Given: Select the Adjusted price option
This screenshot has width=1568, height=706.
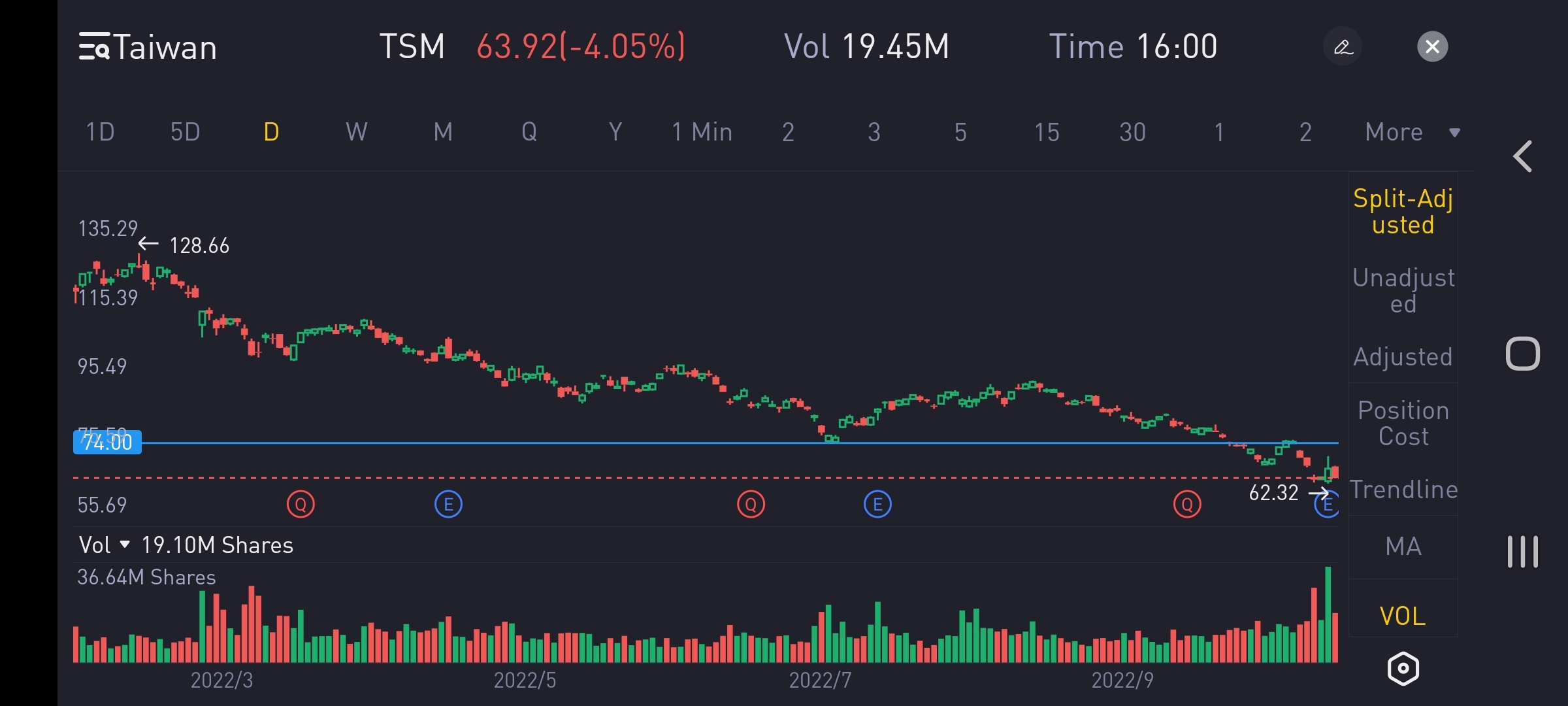Looking at the screenshot, I should 1403,357.
